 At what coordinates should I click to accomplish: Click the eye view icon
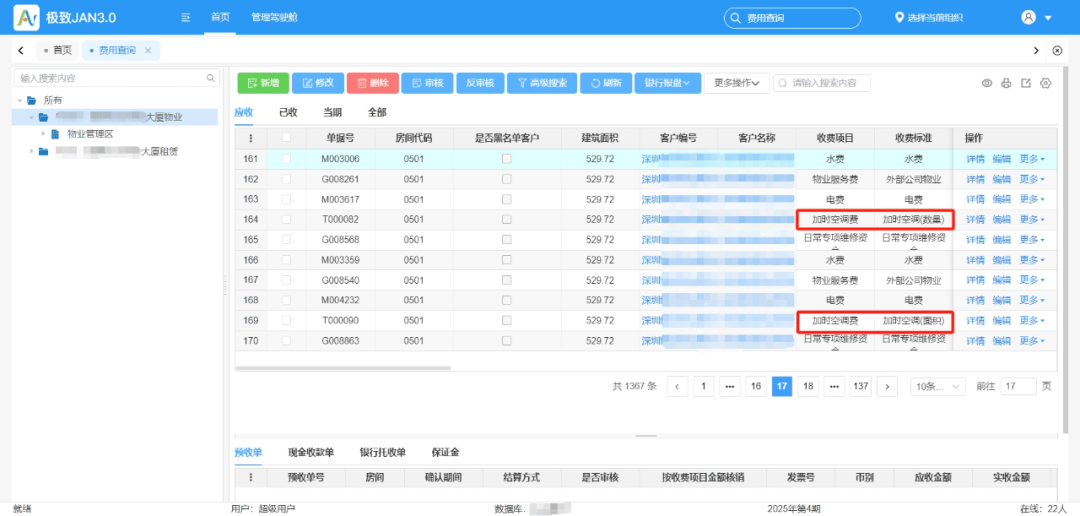point(987,83)
